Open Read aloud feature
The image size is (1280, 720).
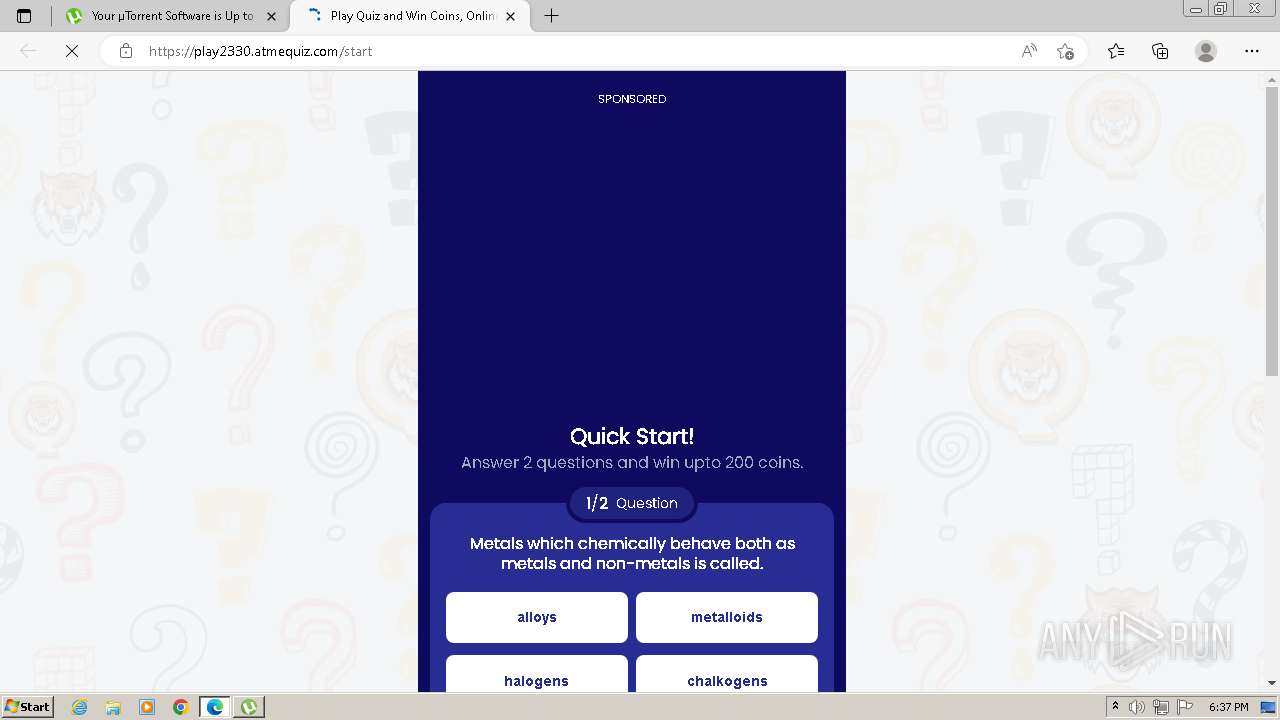pos(1029,51)
